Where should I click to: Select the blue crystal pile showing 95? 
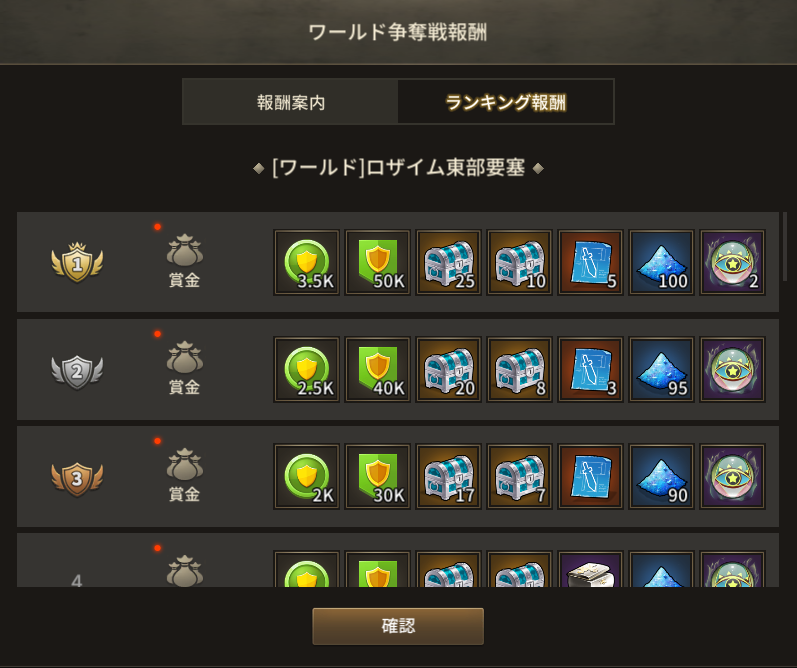click(662, 370)
